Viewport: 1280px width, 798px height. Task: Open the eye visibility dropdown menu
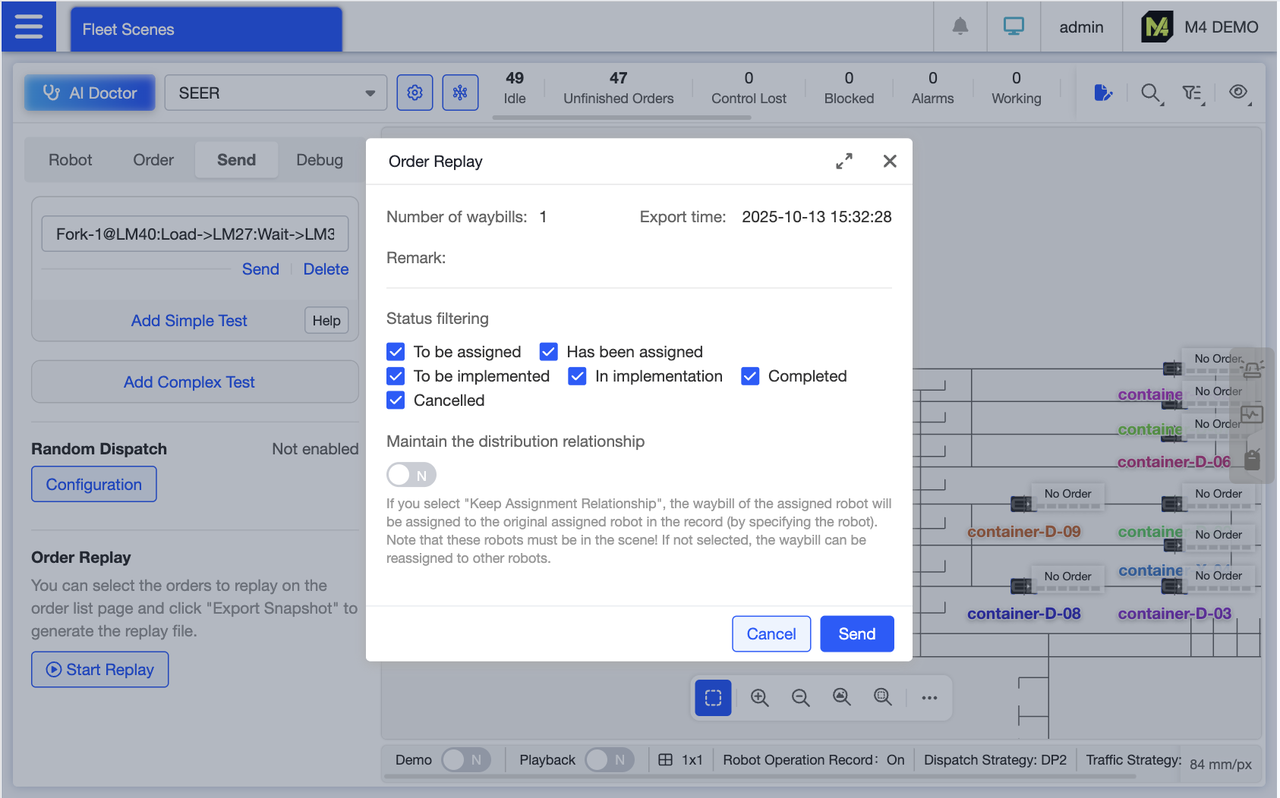[1238, 93]
